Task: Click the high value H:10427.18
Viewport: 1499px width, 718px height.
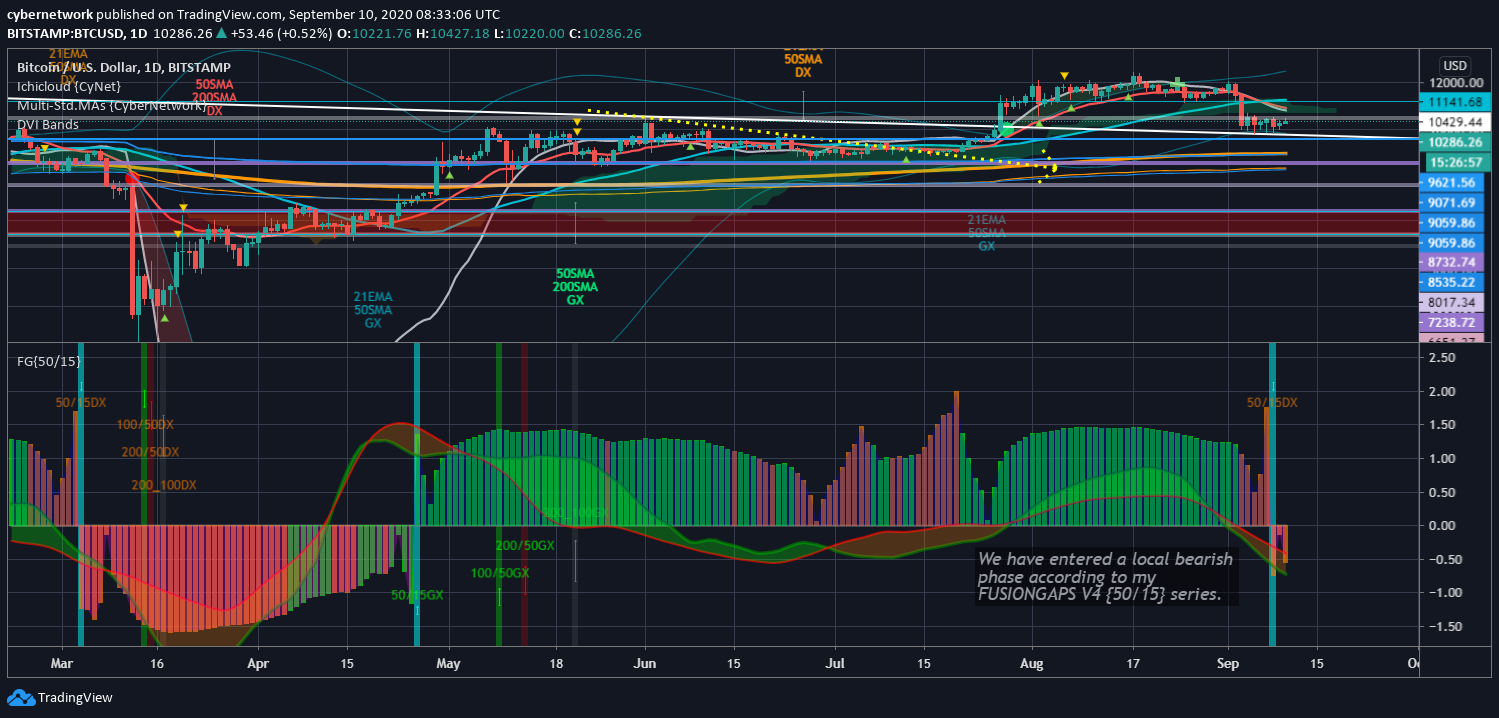Action: [x=454, y=33]
